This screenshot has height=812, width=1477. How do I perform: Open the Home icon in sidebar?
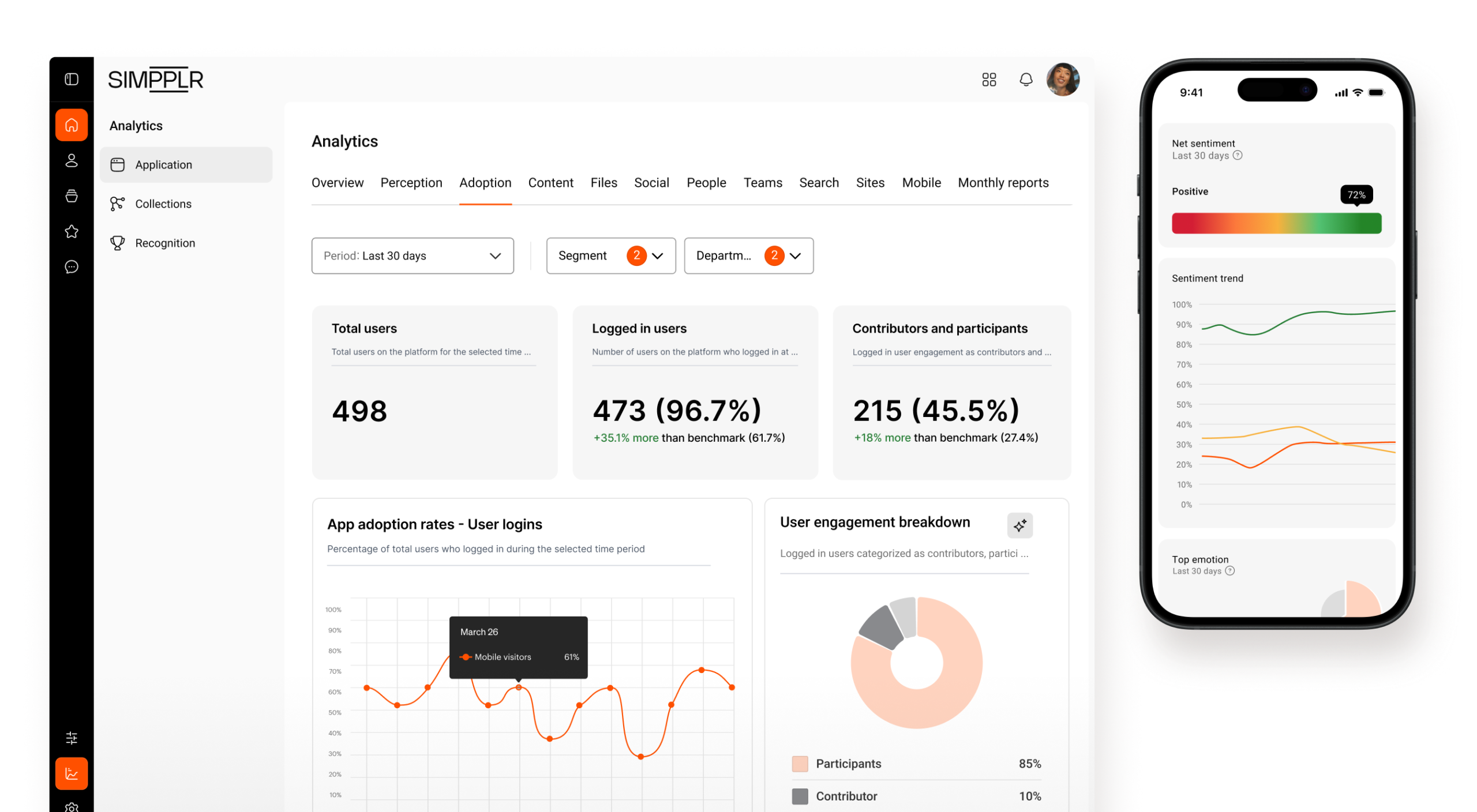(x=71, y=125)
